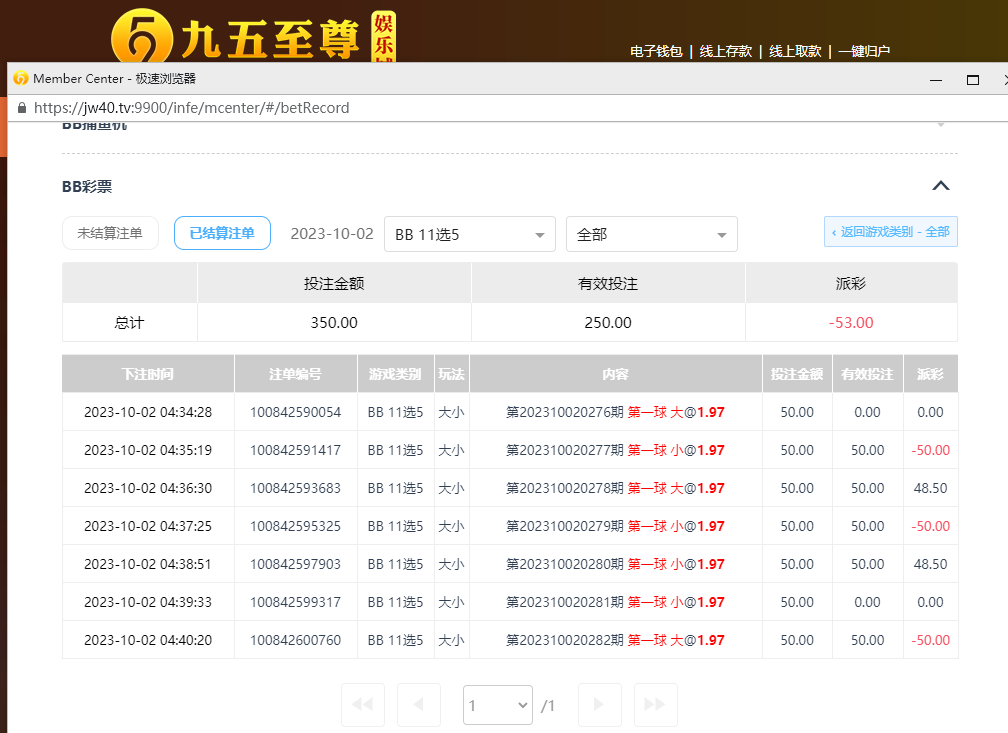Go to the first page of records
The width and height of the screenshot is (1008, 733).
click(362, 705)
